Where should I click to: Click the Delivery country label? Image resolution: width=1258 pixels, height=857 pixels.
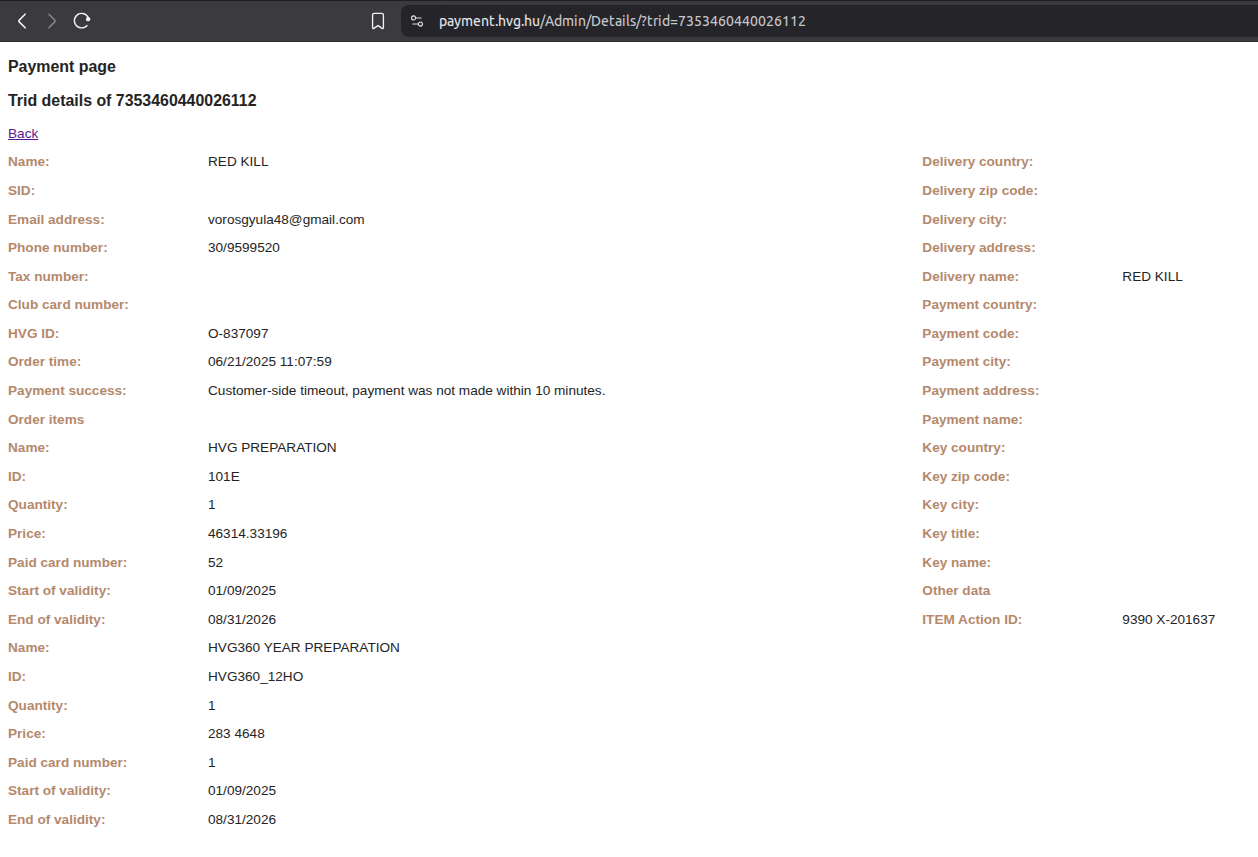[x=978, y=162]
